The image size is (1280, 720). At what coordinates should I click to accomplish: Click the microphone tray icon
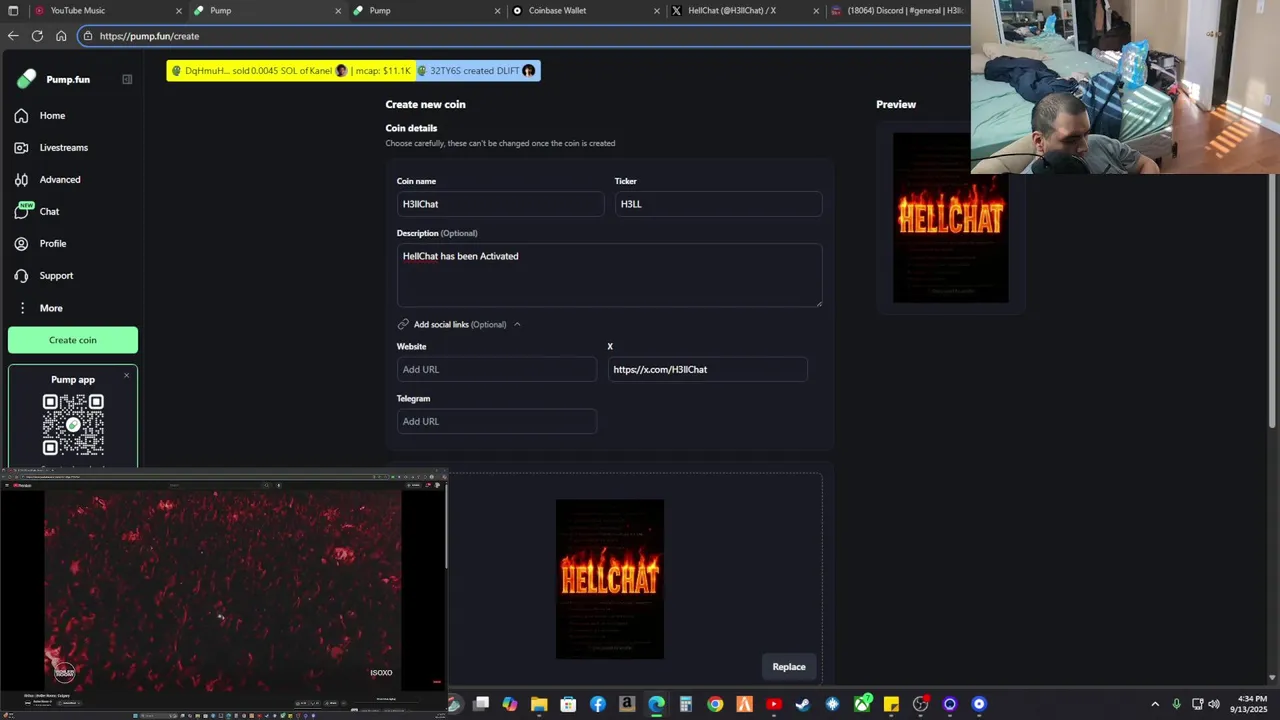click(x=1177, y=704)
